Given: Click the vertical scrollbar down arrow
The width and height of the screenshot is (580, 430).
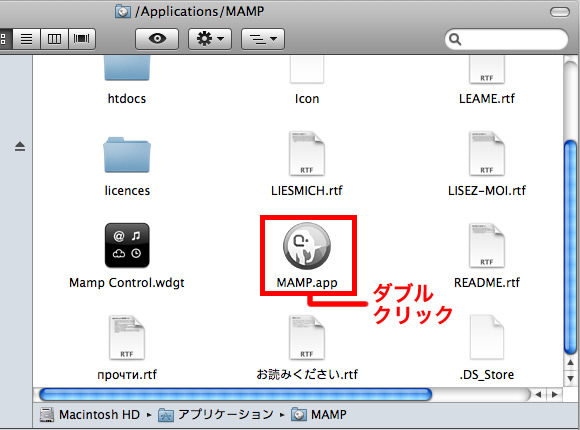Looking at the screenshot, I should [570, 379].
